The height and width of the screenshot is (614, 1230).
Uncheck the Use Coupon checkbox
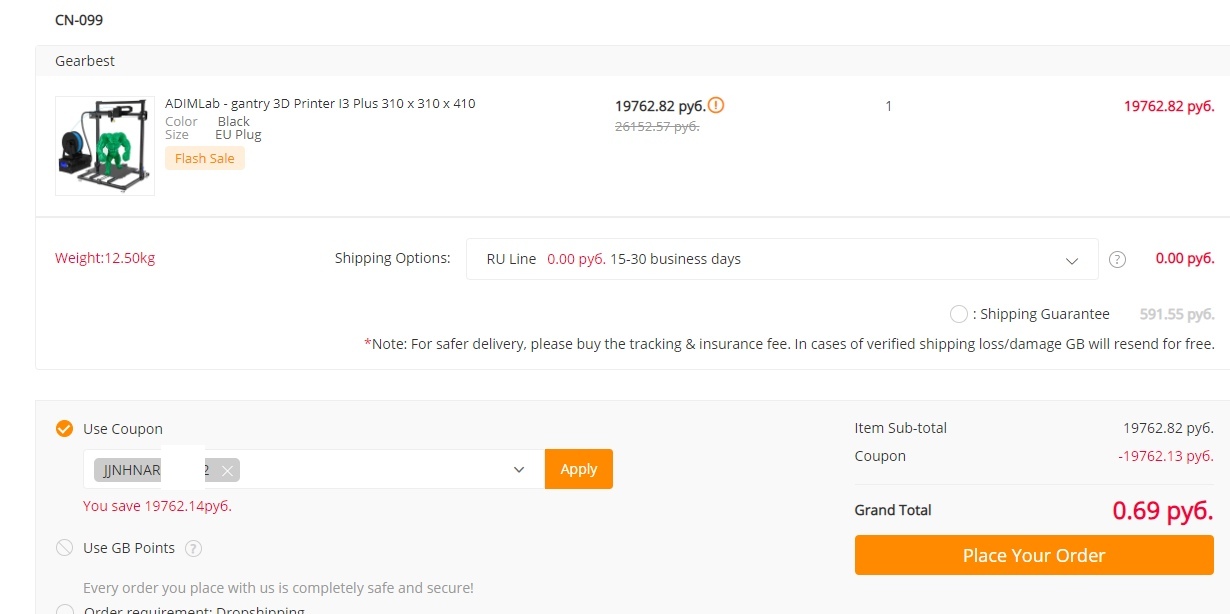point(65,429)
